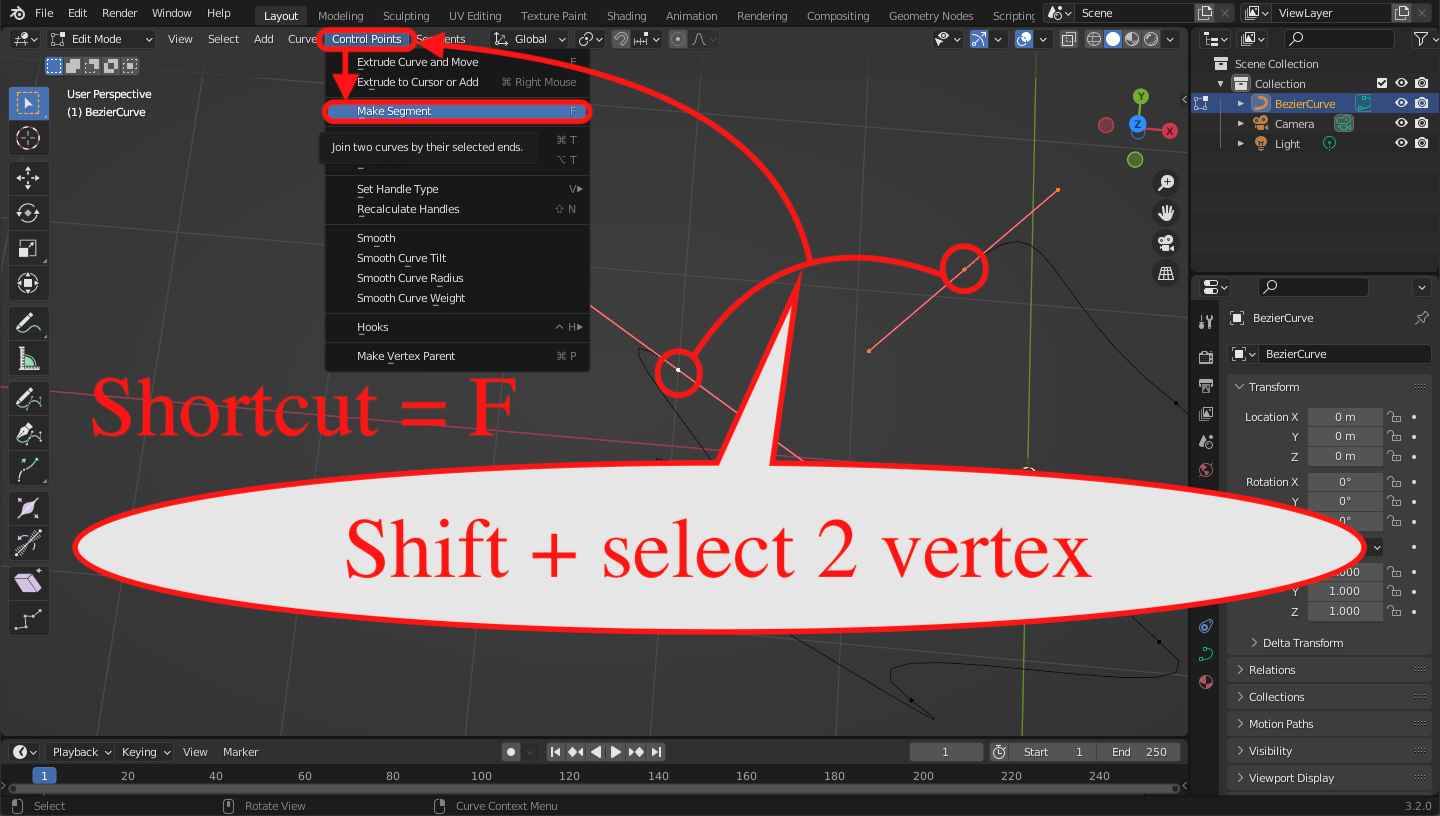The image size is (1440, 816).
Task: Toggle show gizmo button
Action: [978, 39]
